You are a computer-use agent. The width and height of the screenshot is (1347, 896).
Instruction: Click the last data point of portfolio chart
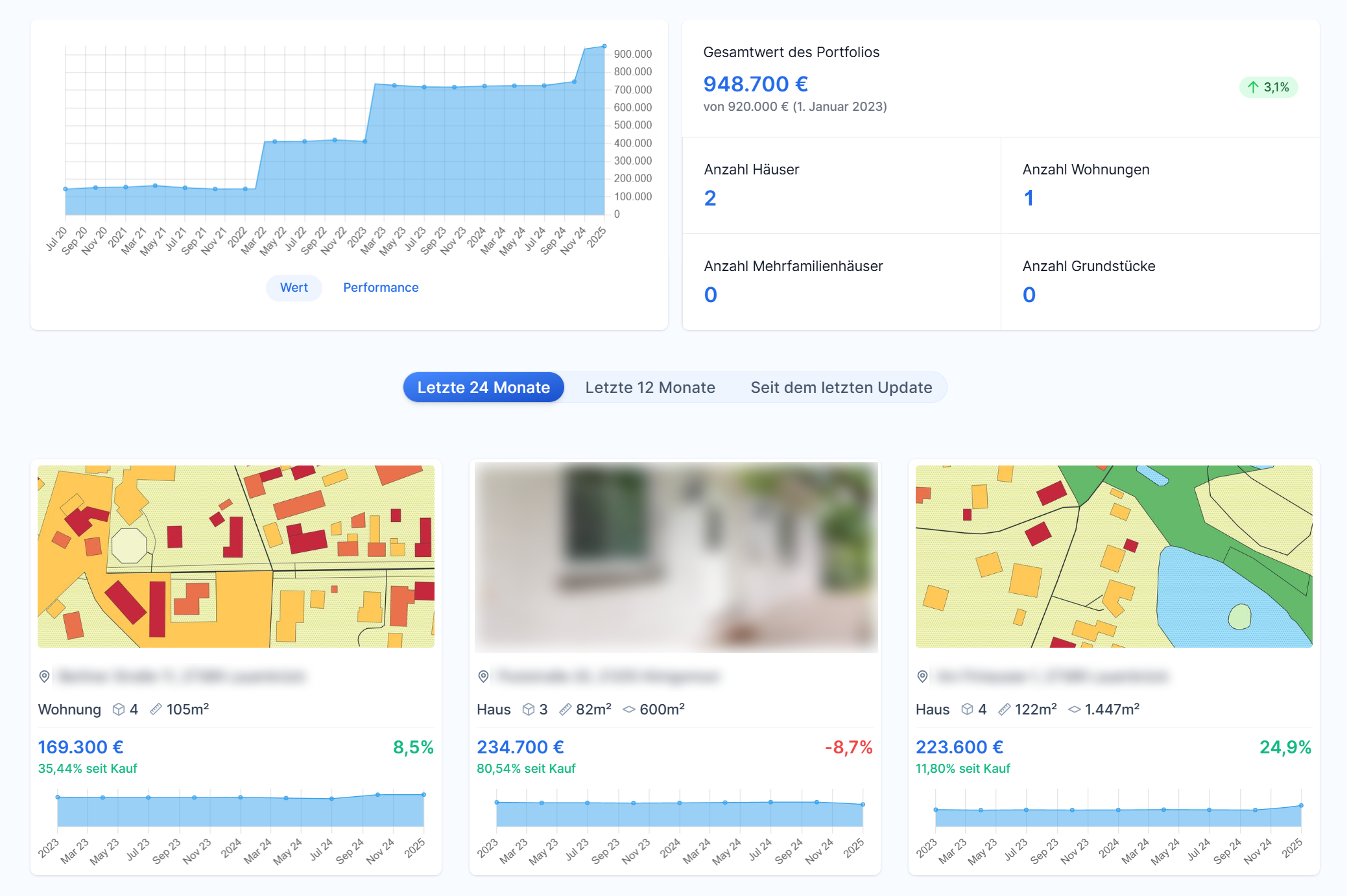pos(604,46)
